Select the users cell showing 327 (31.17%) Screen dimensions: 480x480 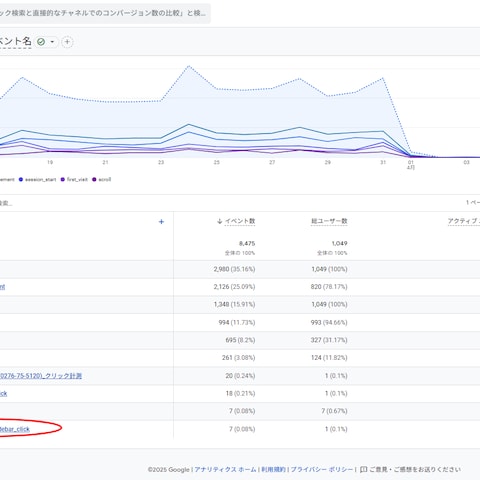pyautogui.click(x=329, y=340)
